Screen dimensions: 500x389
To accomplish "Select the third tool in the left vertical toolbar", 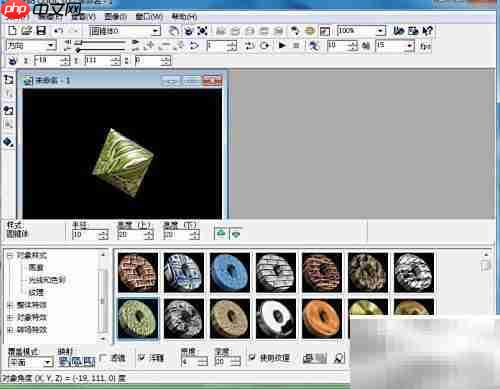I will point(9,110).
